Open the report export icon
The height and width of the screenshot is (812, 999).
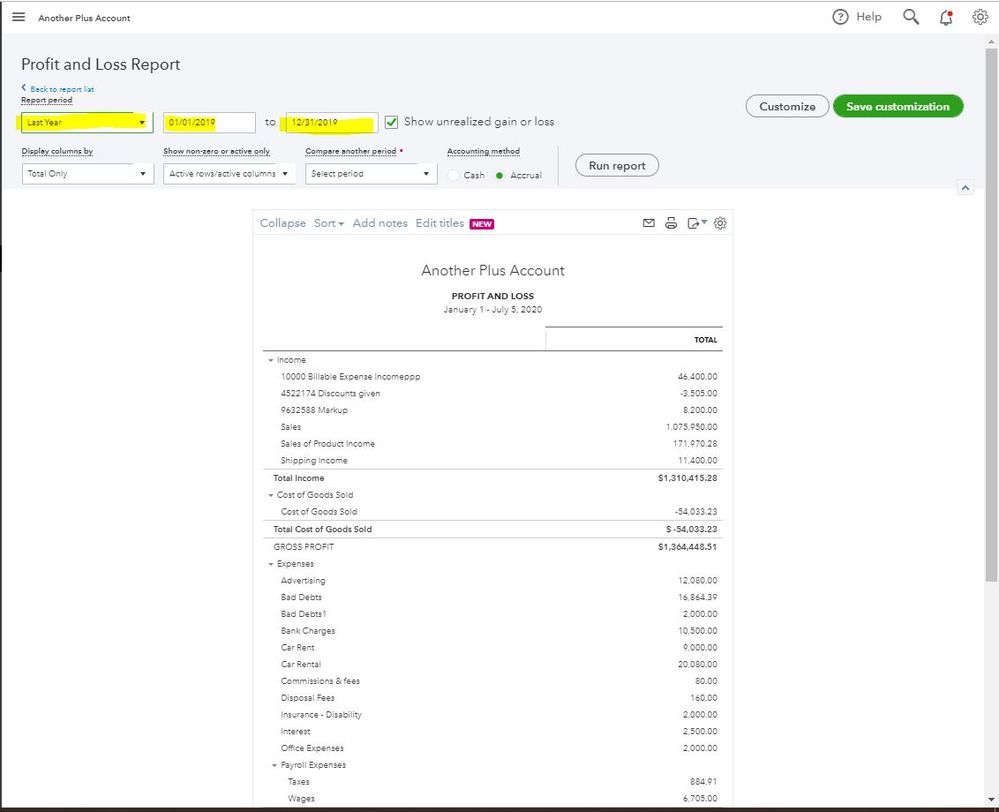coord(696,223)
